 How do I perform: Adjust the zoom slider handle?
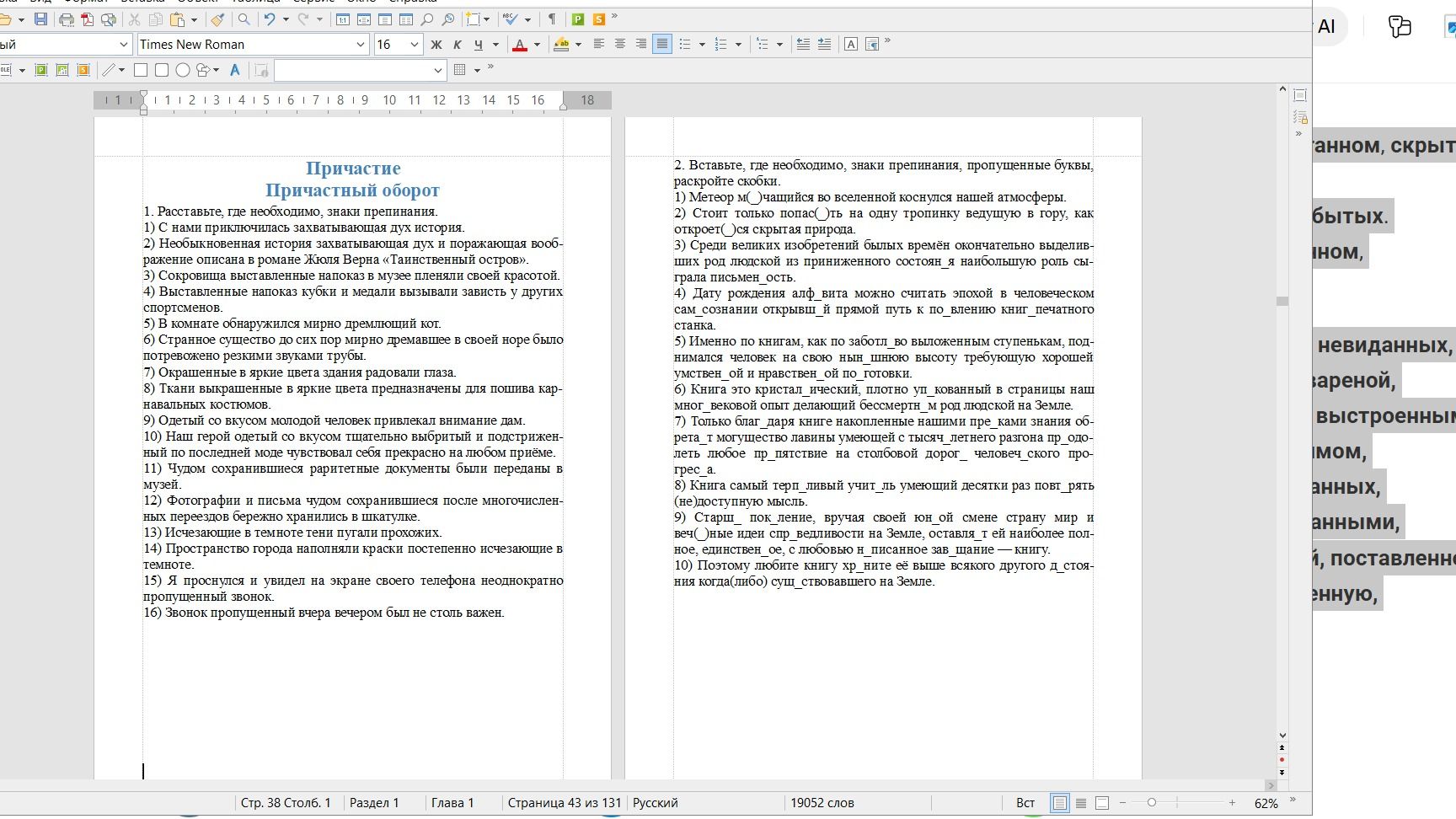coord(1152,803)
